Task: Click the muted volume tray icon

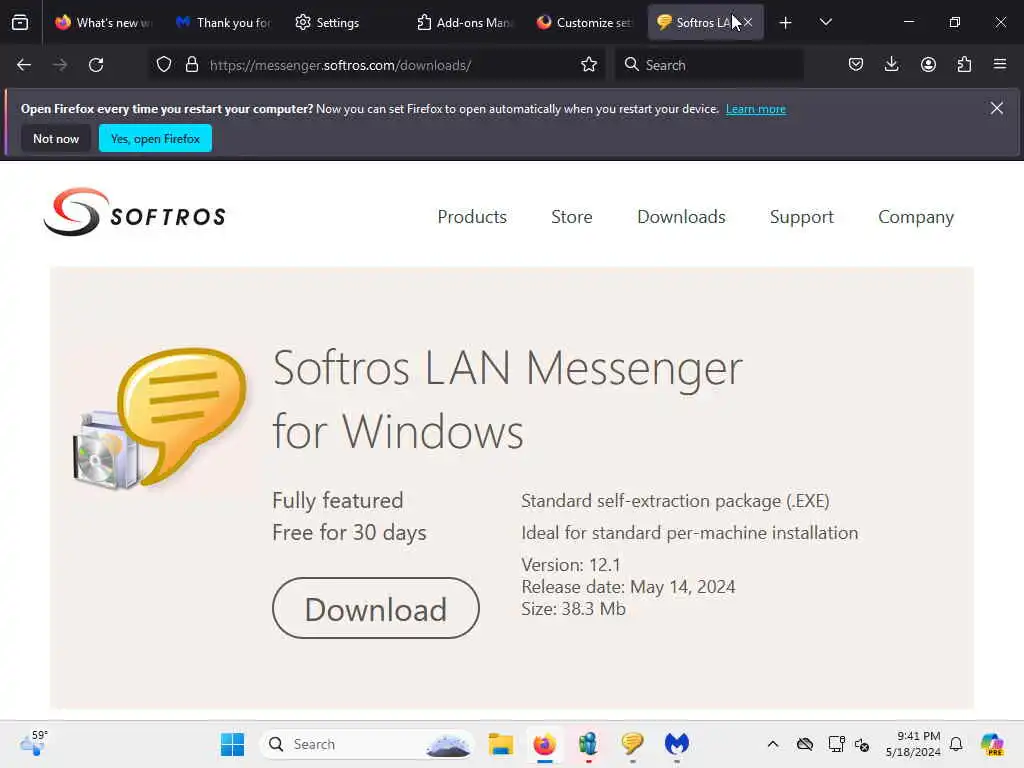Action: pyautogui.click(x=862, y=744)
